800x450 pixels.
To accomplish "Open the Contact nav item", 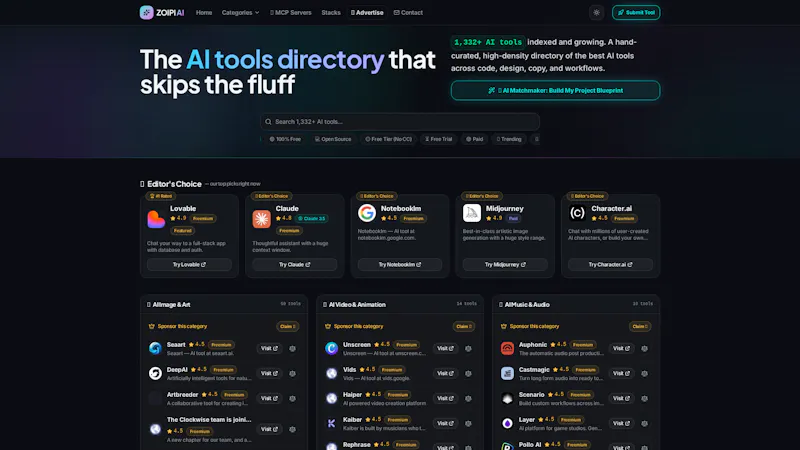I will click(408, 12).
